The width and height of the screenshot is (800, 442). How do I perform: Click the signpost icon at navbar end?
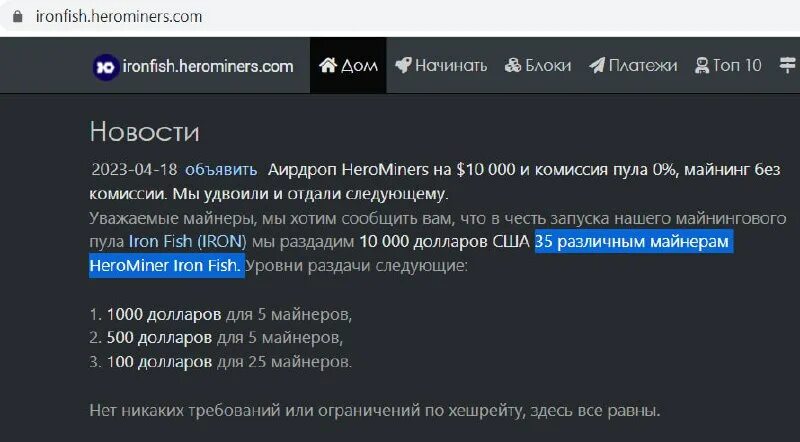point(788,65)
